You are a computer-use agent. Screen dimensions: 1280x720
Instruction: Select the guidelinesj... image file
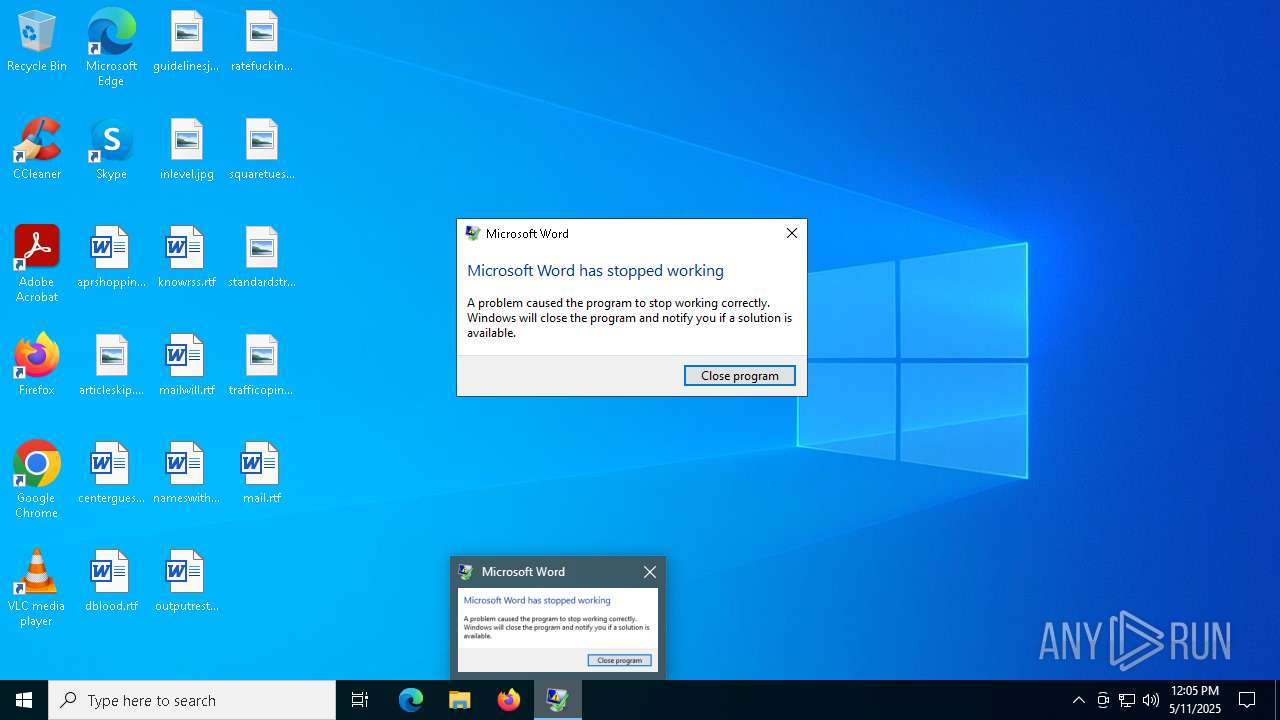[x=186, y=41]
